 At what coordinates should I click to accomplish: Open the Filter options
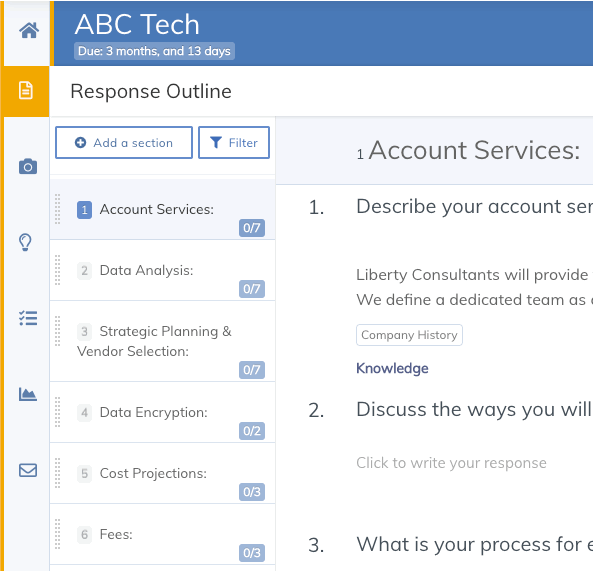click(x=234, y=143)
